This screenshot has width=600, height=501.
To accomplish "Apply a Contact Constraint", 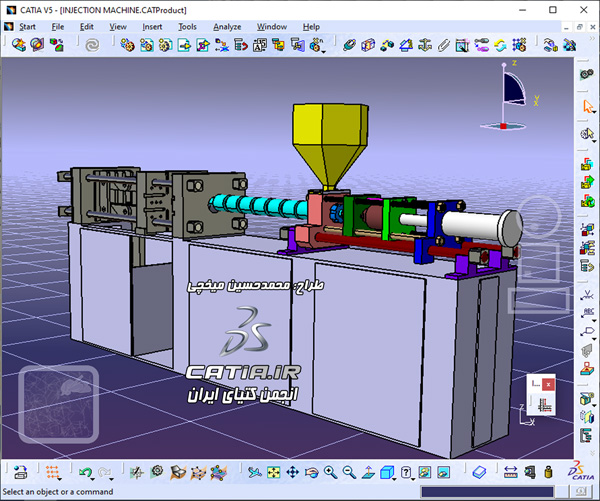I will click(x=368, y=45).
